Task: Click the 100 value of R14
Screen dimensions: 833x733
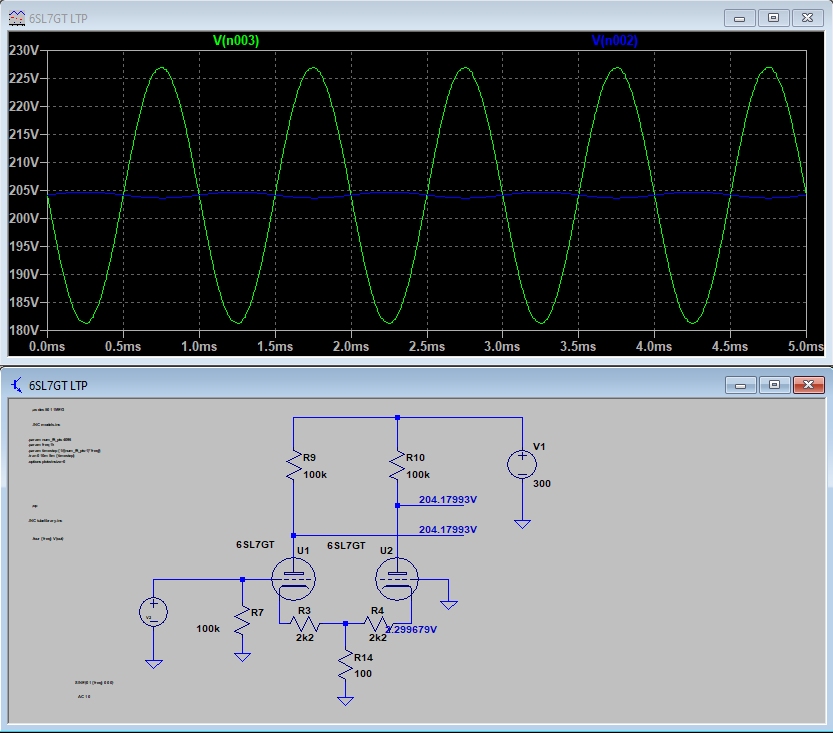Action: (363, 674)
